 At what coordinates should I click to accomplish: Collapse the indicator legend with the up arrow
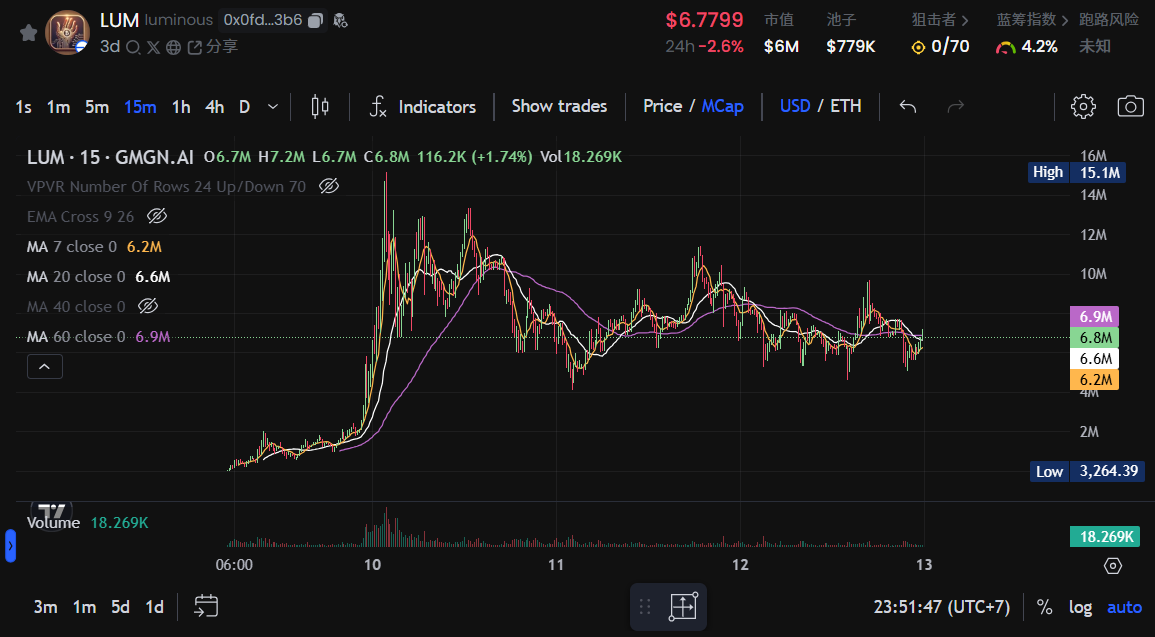[x=44, y=366]
